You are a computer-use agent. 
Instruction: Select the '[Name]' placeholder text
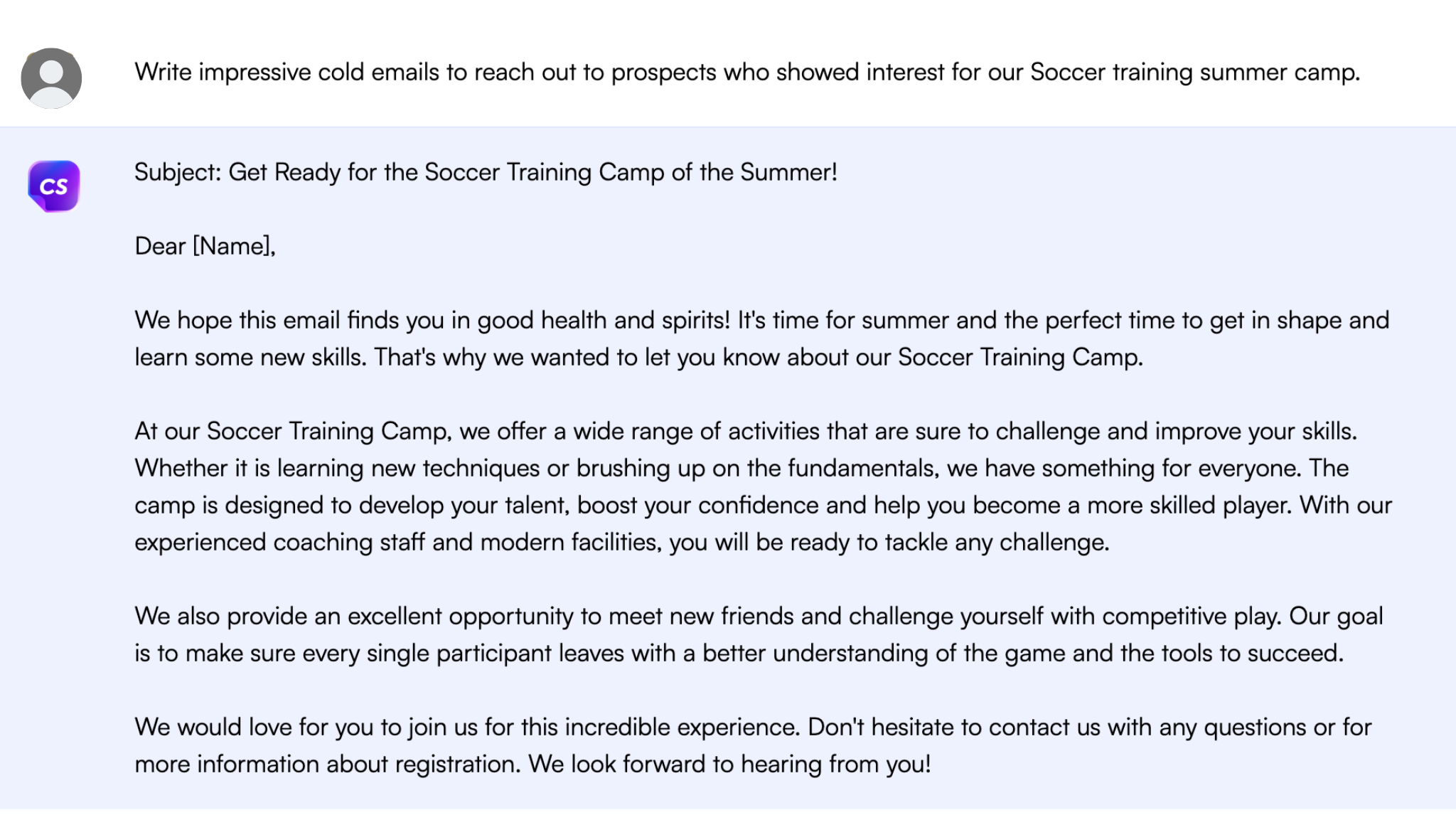click(233, 247)
